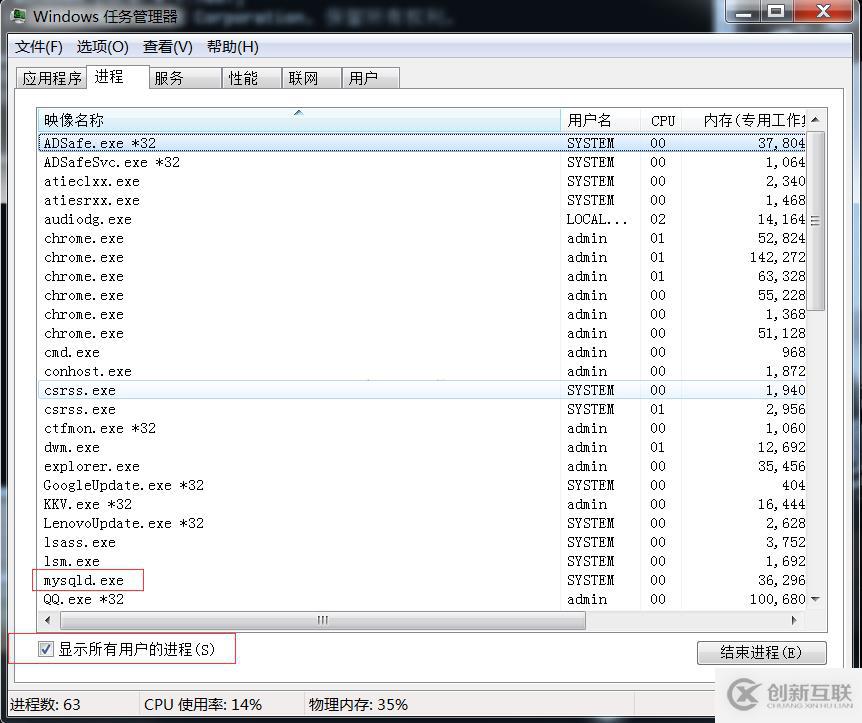Close the Task Manager window

[x=822, y=11]
